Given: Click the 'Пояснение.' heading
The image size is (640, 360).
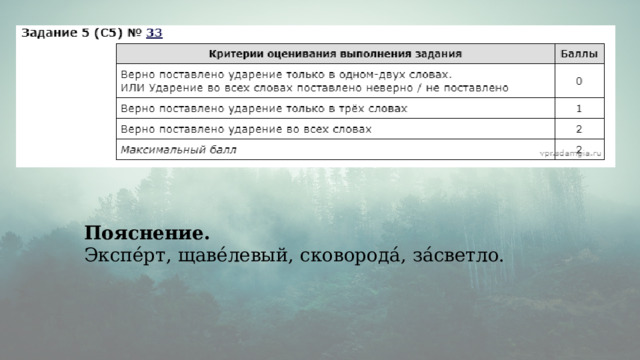Looking at the screenshot, I should click(147, 233).
